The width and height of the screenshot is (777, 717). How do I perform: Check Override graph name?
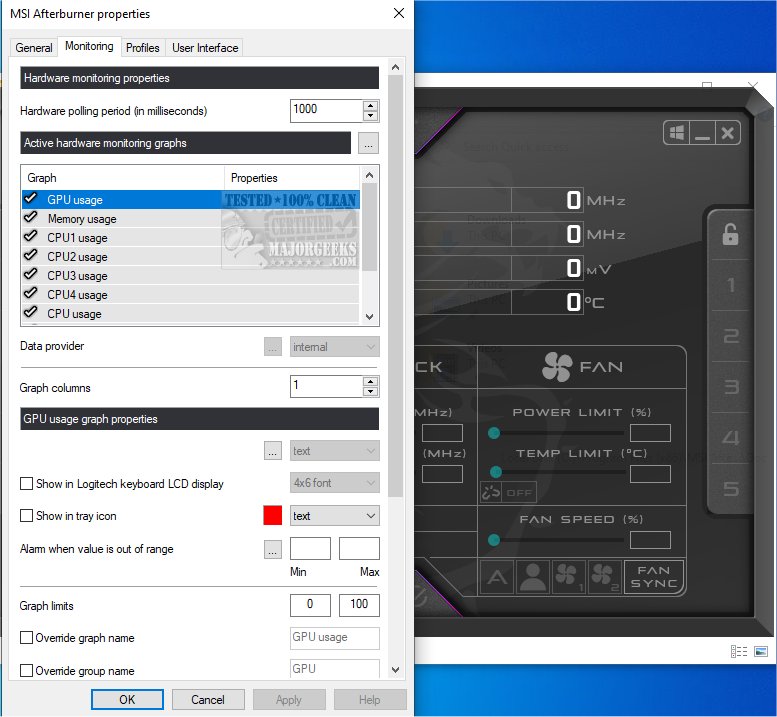tap(26, 638)
